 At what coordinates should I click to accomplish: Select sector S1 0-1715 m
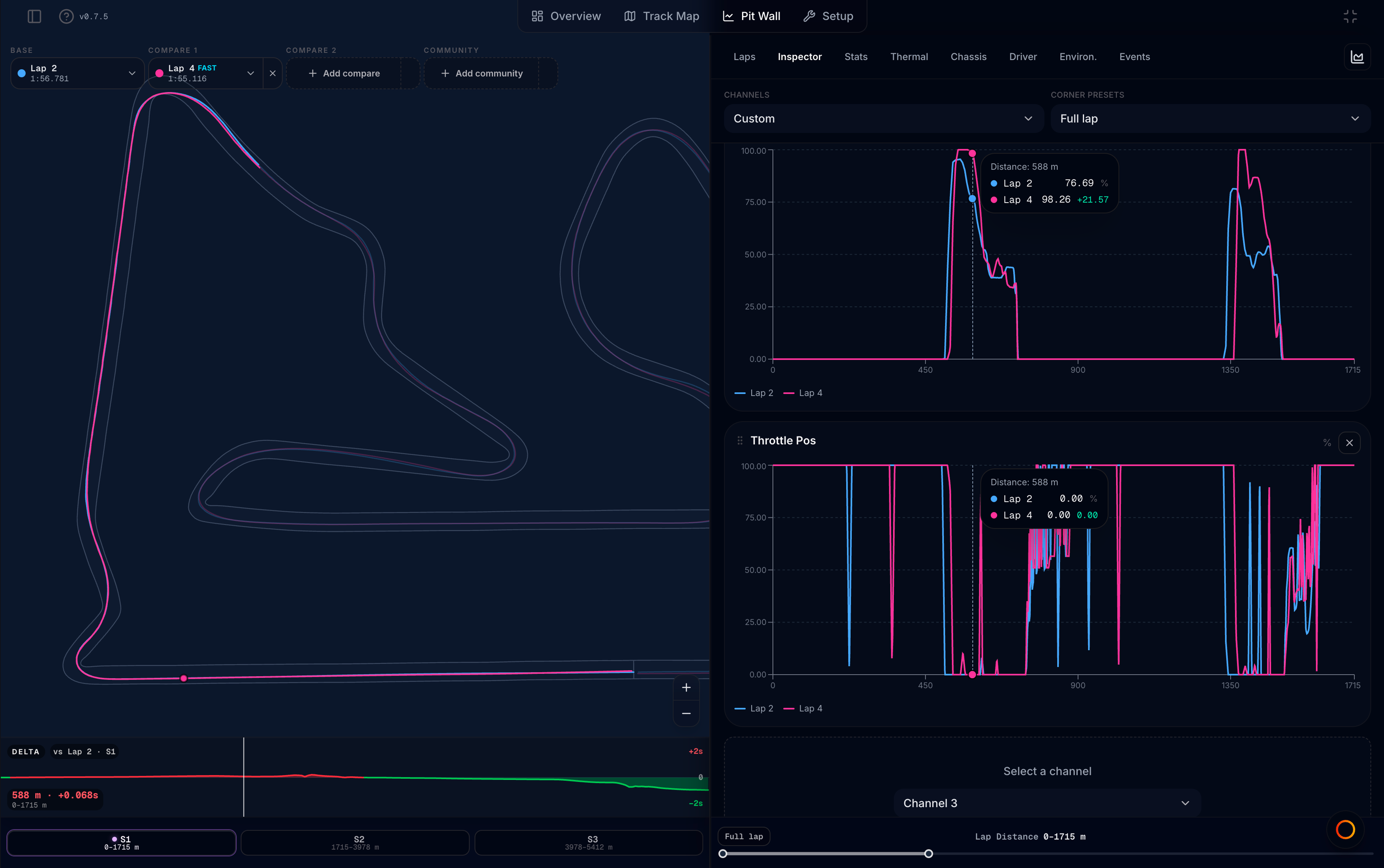tap(121, 842)
